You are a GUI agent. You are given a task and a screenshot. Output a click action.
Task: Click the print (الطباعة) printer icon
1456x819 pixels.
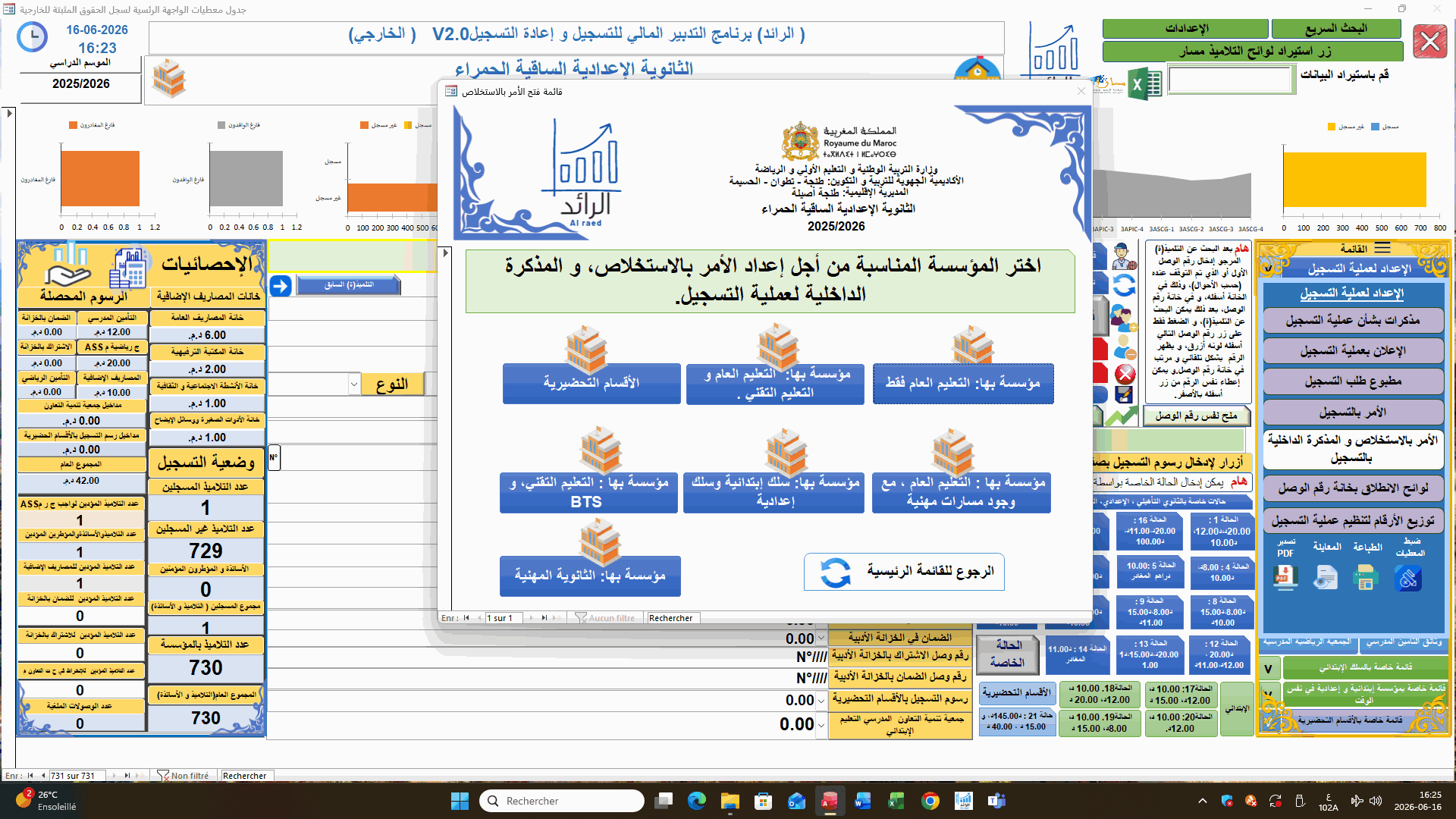coord(1365,578)
